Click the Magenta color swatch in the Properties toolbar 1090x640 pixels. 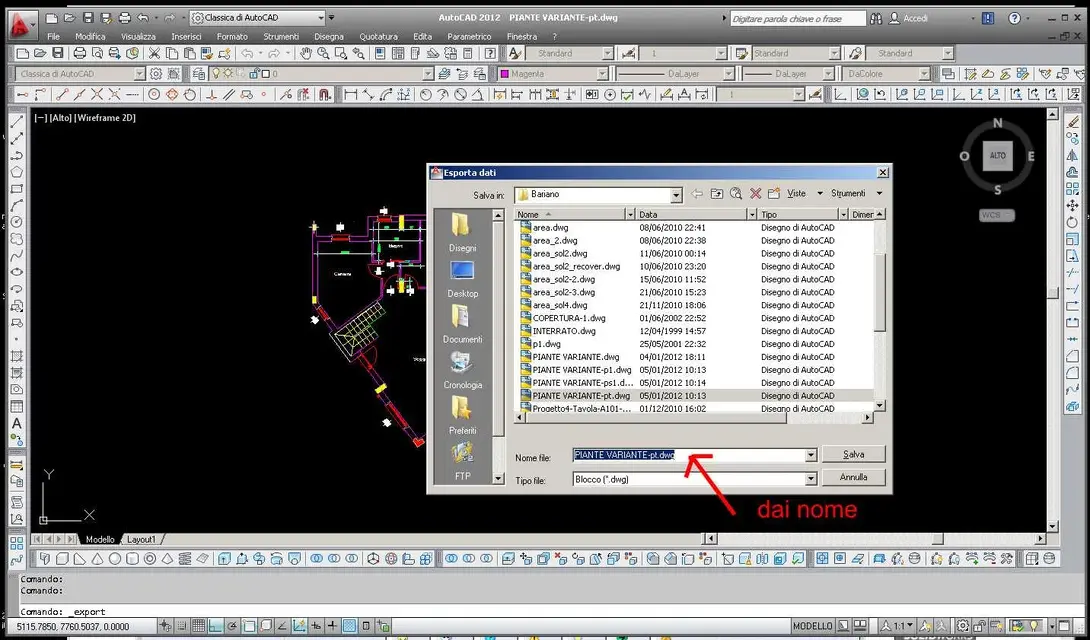[x=505, y=73]
